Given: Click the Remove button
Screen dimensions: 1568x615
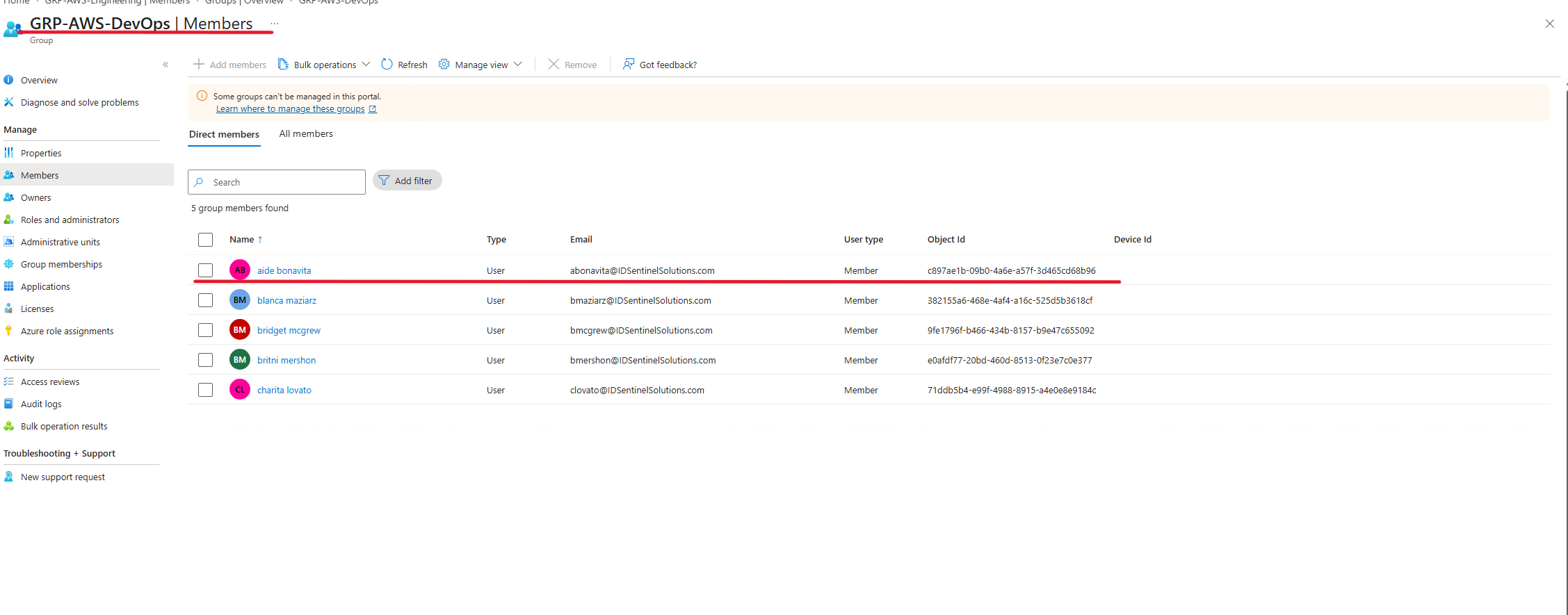Looking at the screenshot, I should (572, 65).
